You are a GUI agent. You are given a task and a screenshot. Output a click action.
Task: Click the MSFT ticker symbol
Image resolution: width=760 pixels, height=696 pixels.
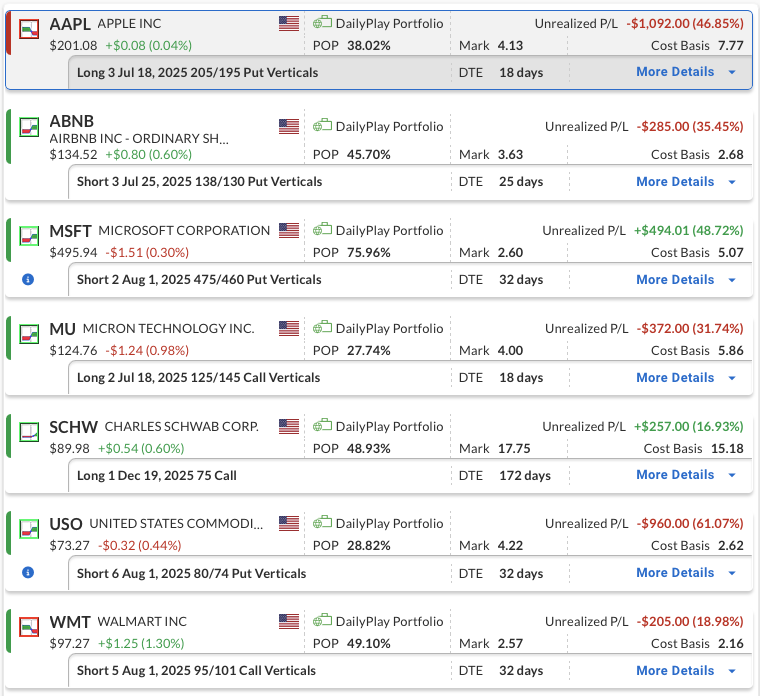click(x=70, y=231)
